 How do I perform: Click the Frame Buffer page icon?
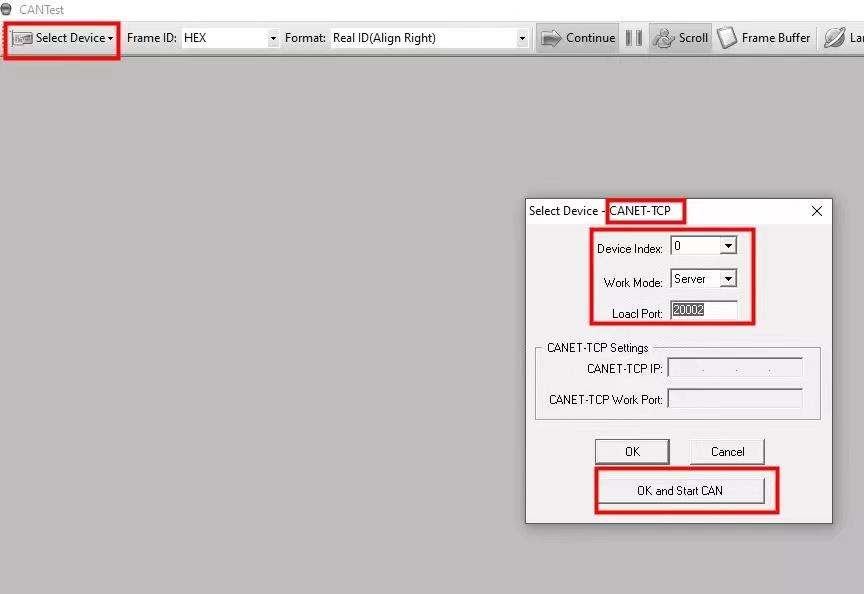click(x=727, y=37)
